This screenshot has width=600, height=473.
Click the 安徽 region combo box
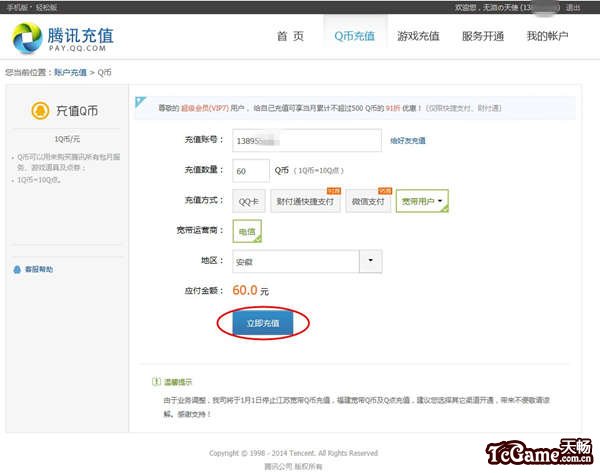307,261
